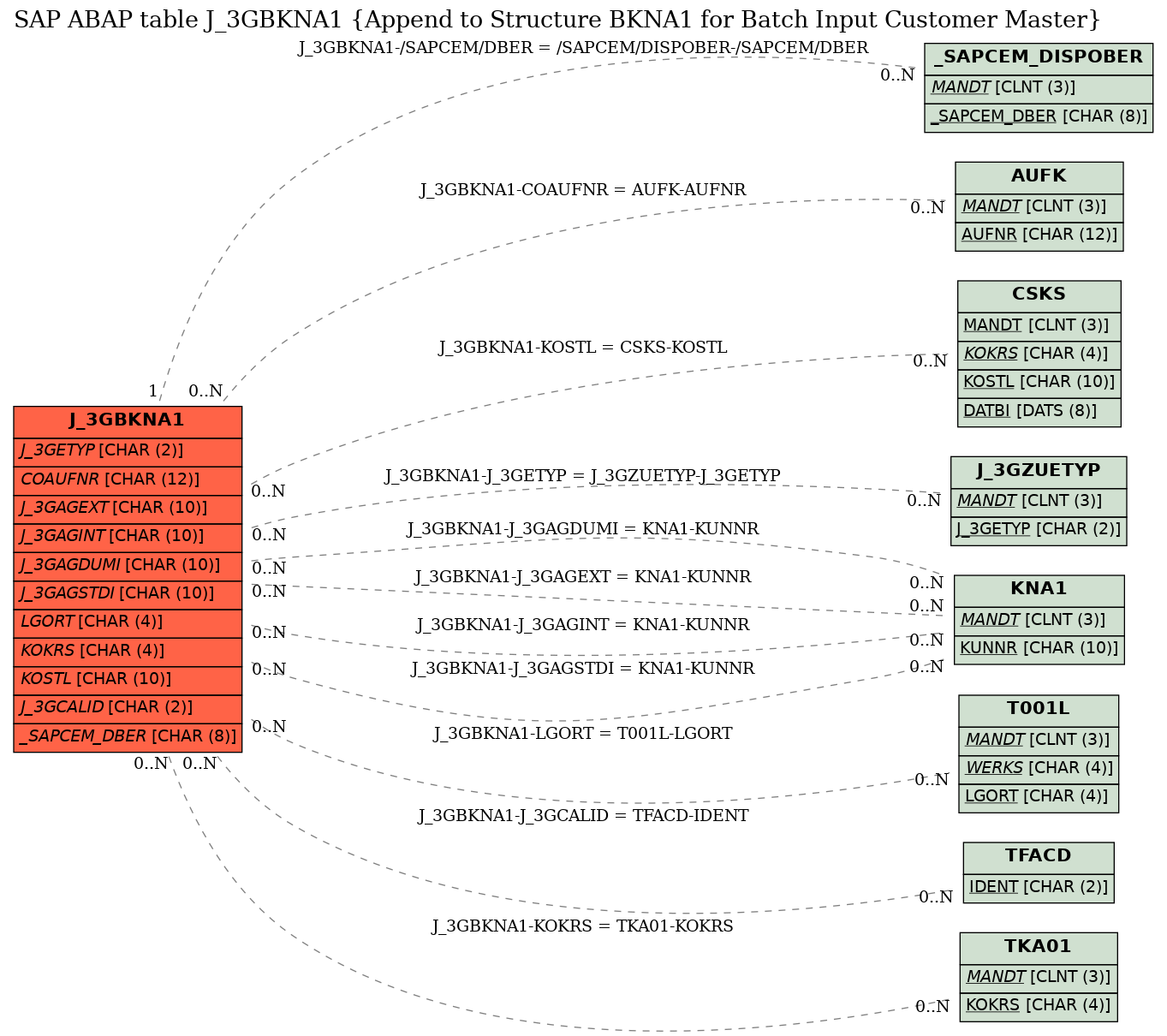The height and width of the screenshot is (1036, 1167).
Task: Click the diagram title SAP ABAP table J_3GBKNA1
Action: (x=557, y=20)
